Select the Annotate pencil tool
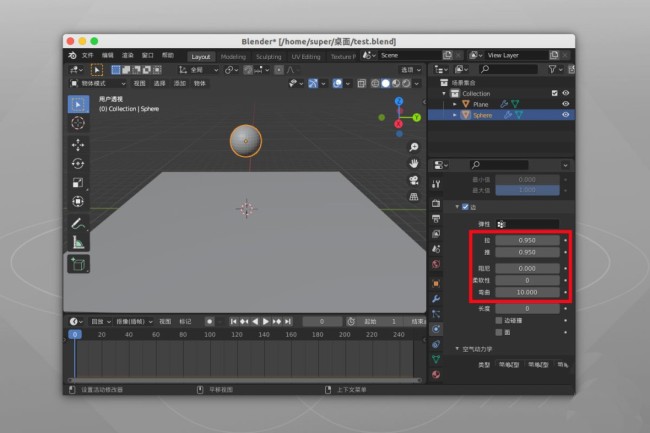This screenshot has height=433, width=650. coord(78,224)
